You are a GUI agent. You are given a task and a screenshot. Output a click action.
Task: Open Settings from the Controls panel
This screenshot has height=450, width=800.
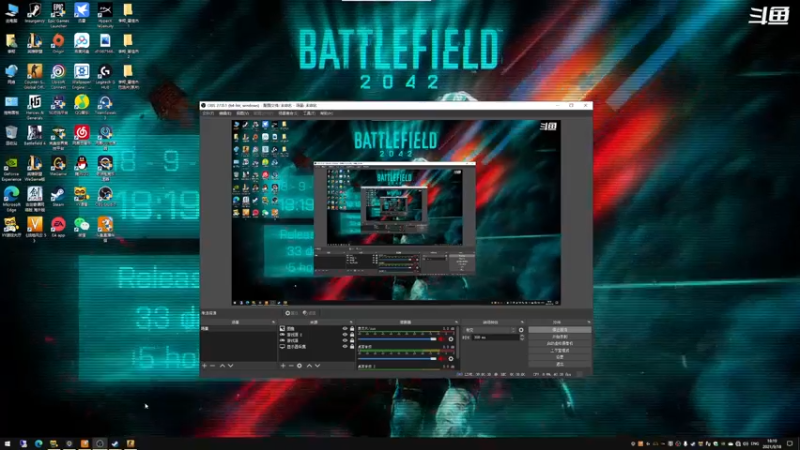(560, 357)
